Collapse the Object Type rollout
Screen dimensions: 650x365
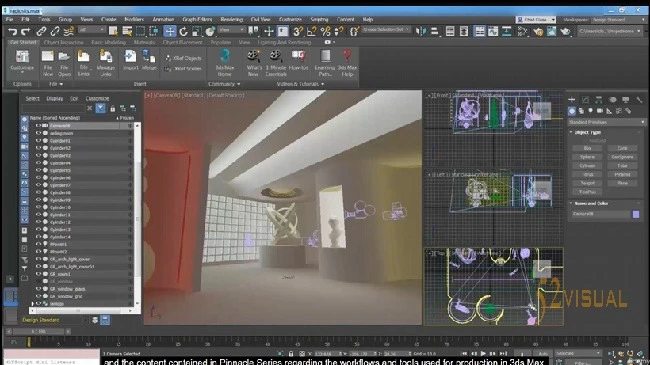point(571,132)
